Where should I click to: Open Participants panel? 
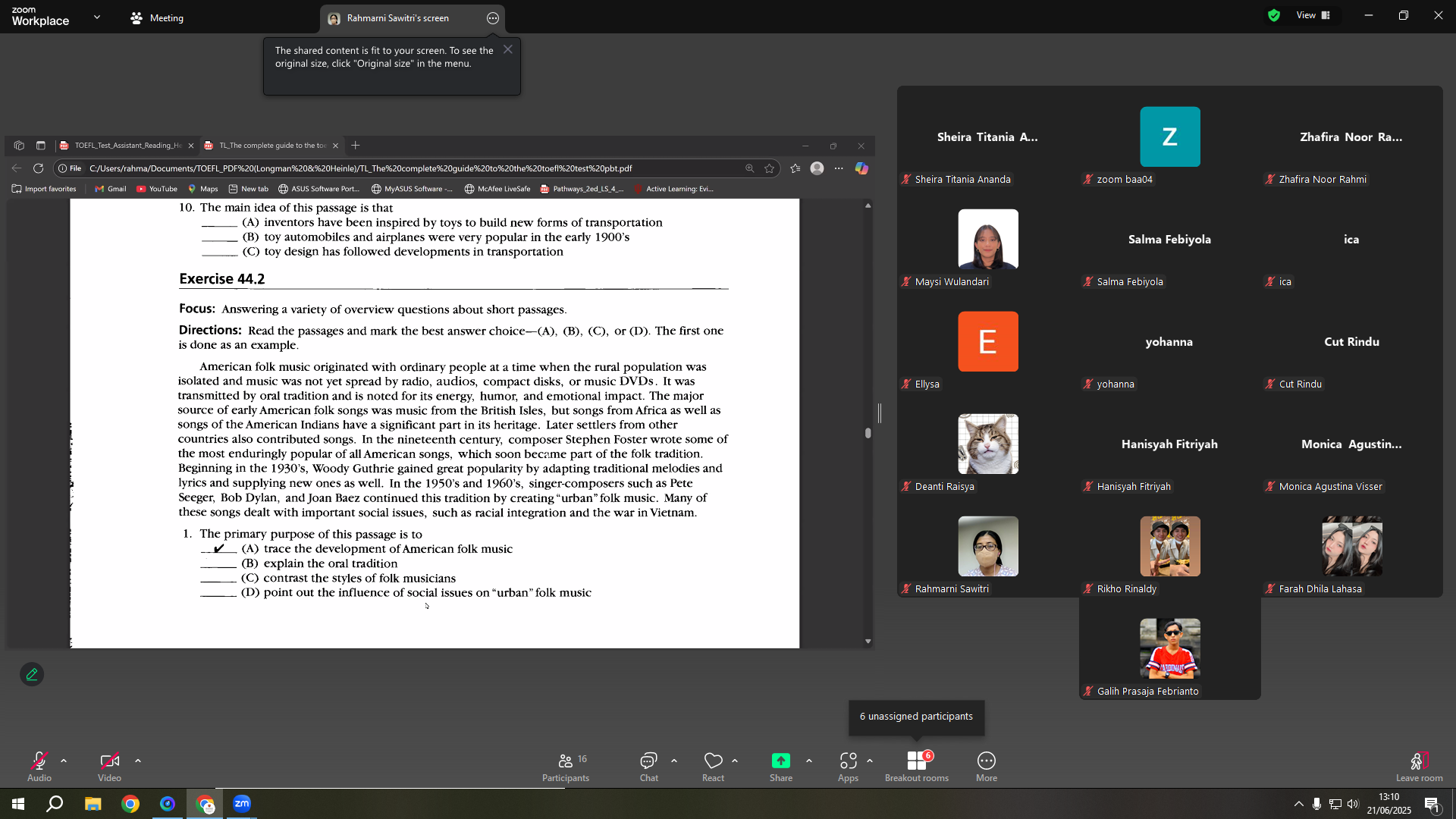(566, 766)
